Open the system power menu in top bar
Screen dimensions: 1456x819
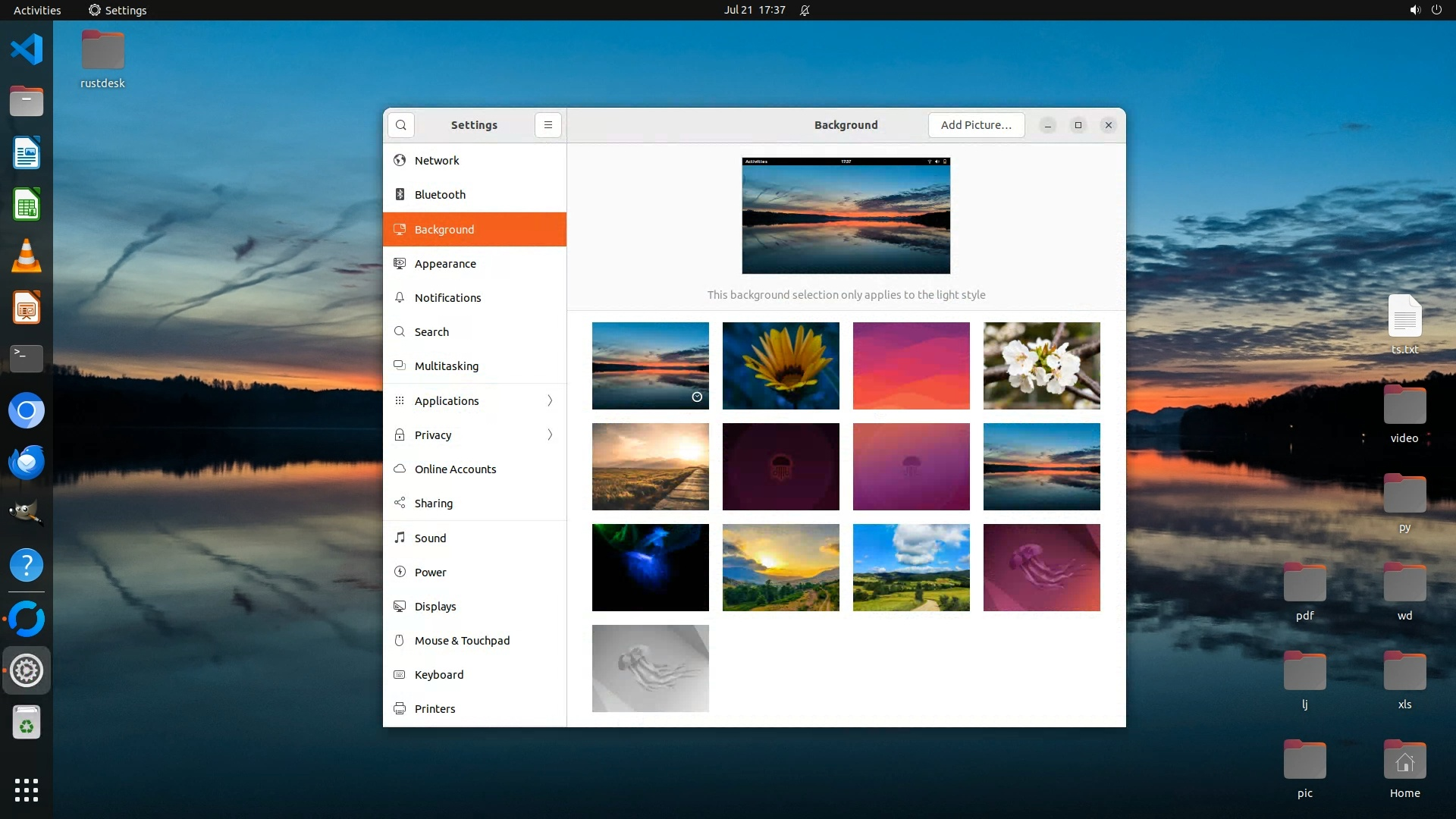[1436, 10]
